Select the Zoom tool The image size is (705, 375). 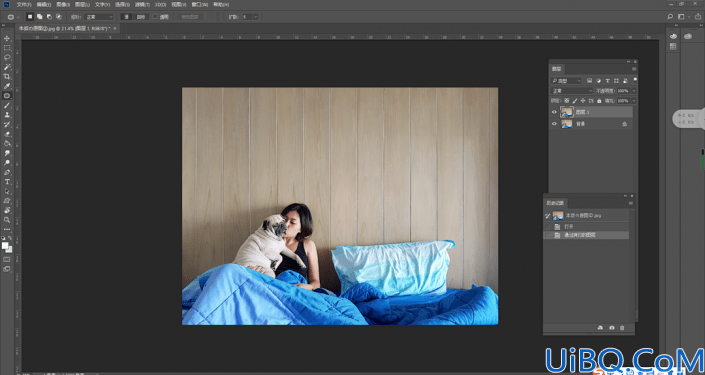[7, 220]
